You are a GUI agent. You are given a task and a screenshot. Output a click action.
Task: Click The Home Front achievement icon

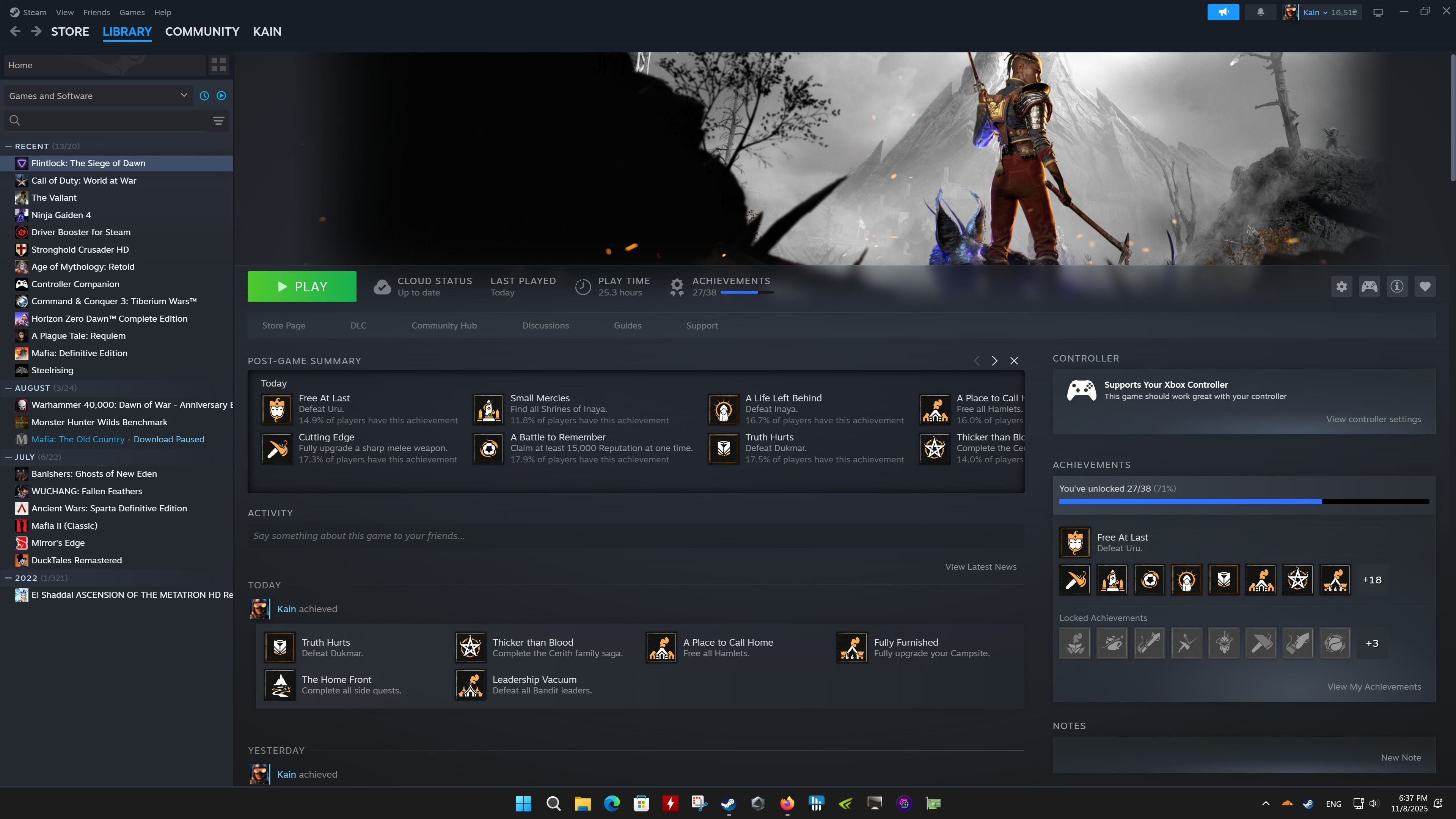click(x=280, y=684)
